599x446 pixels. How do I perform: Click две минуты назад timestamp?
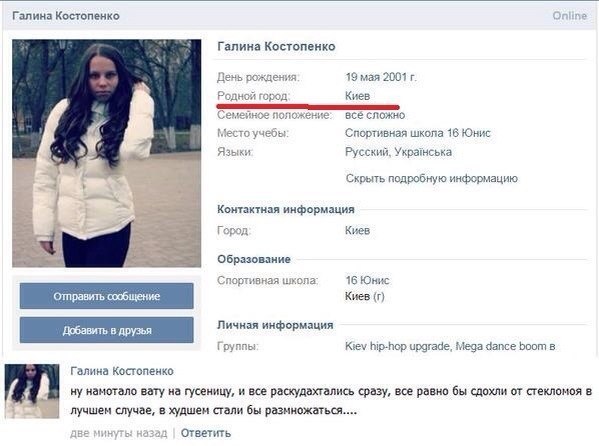coord(119,433)
